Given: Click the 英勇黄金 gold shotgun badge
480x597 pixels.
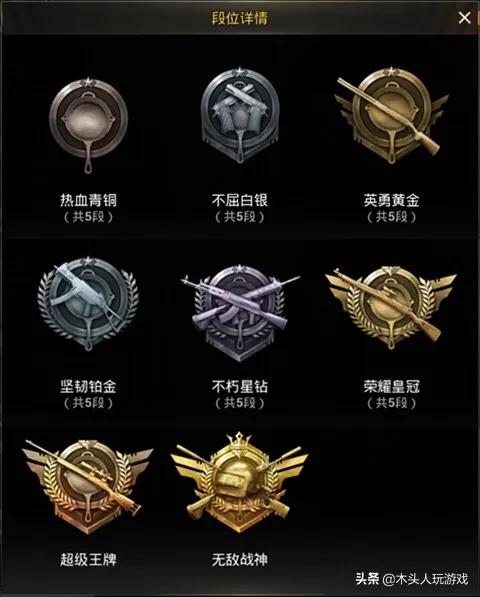Looking at the screenshot, I should coord(391,115).
